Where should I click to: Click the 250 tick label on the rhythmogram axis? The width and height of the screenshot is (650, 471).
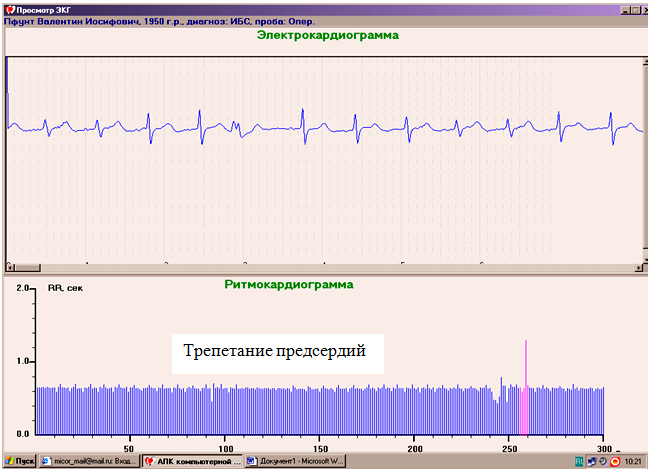tap(509, 449)
